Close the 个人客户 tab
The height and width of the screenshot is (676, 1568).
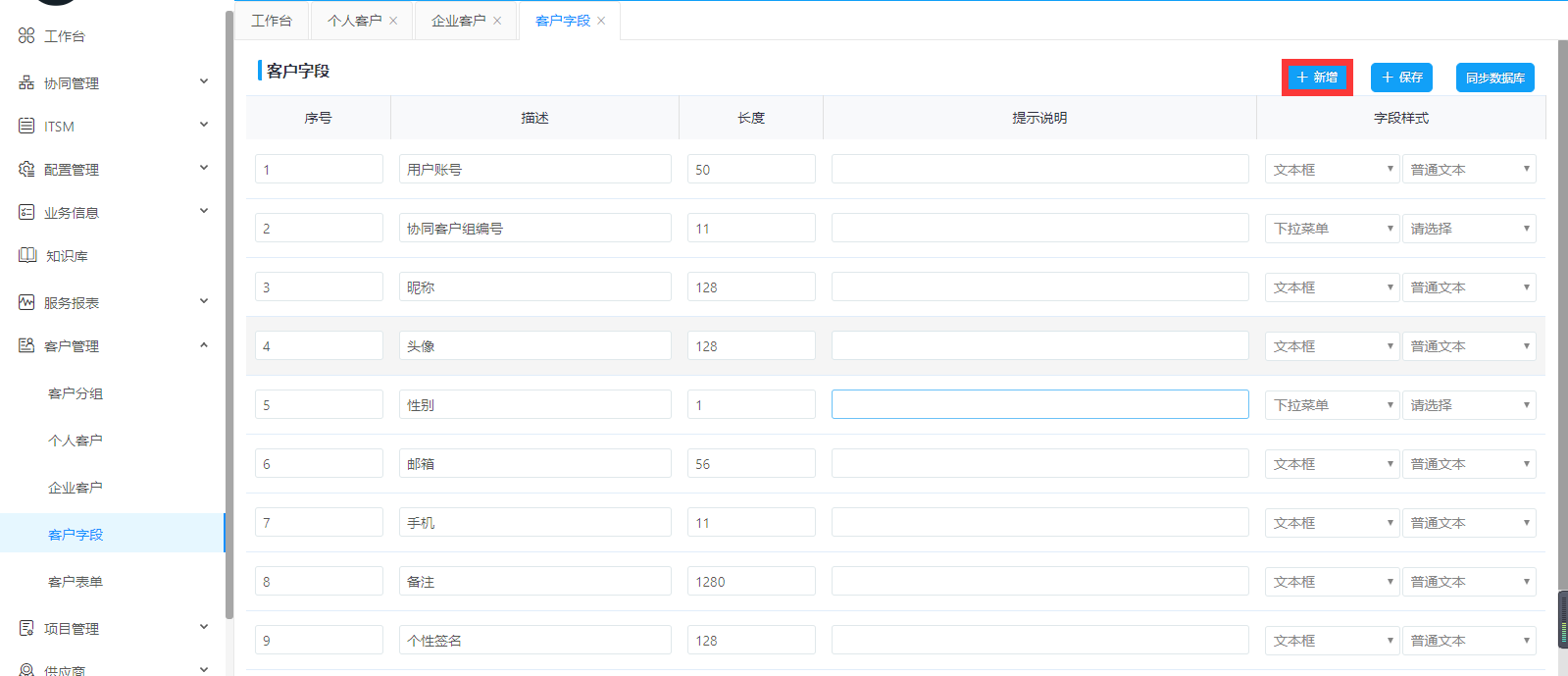coord(393,21)
